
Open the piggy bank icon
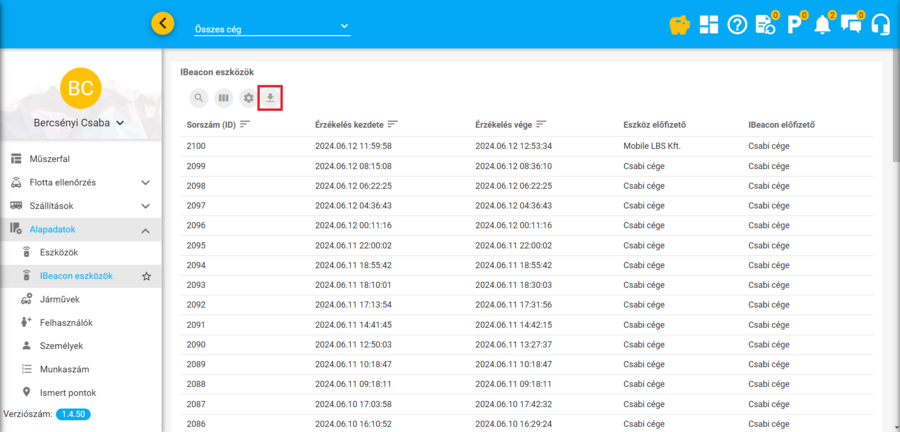679,25
